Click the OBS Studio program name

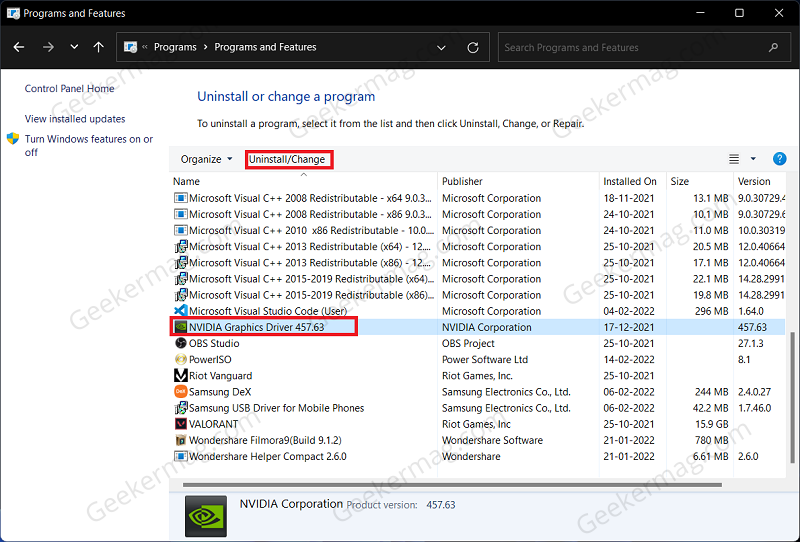click(x=214, y=343)
